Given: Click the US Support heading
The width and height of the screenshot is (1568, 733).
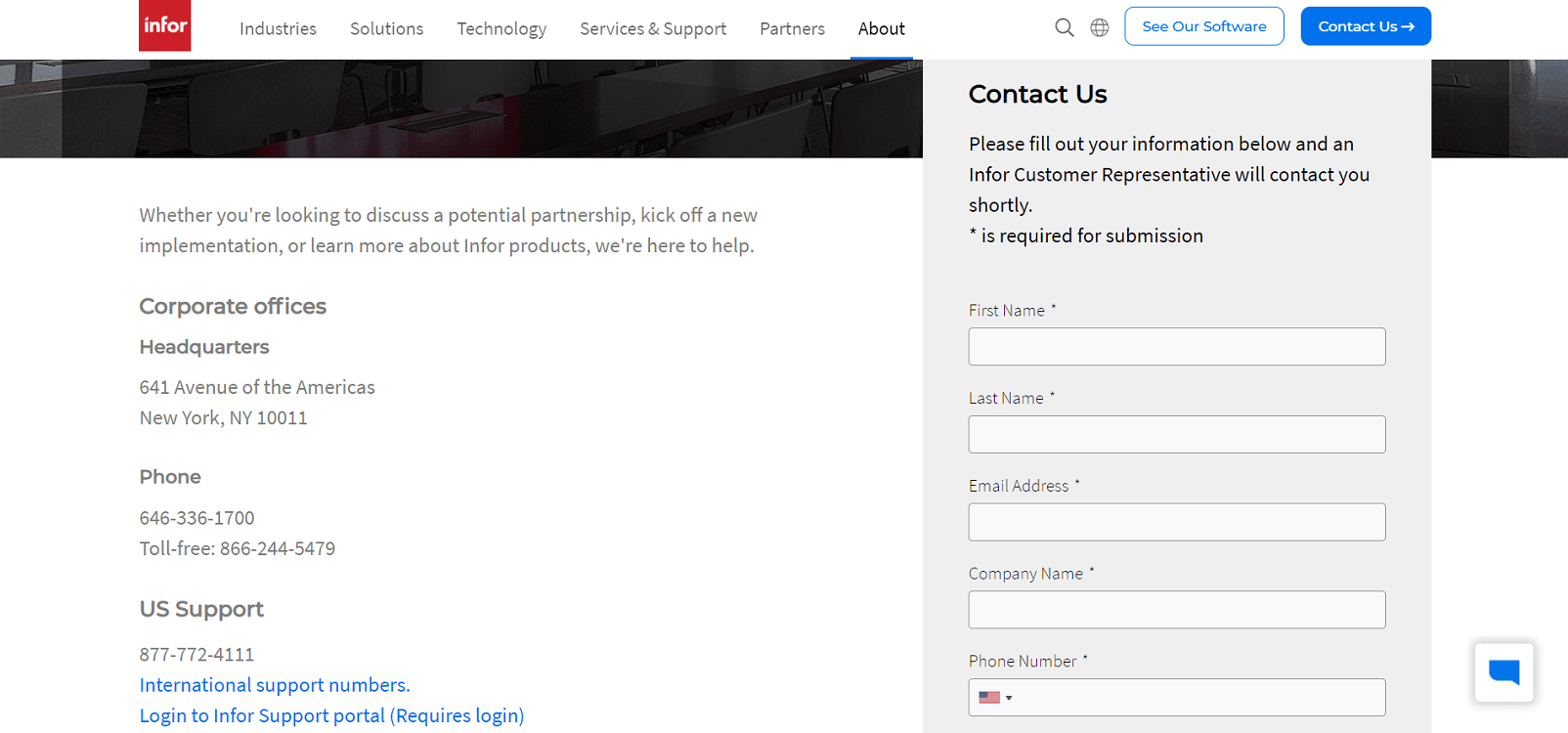Looking at the screenshot, I should [x=201, y=609].
